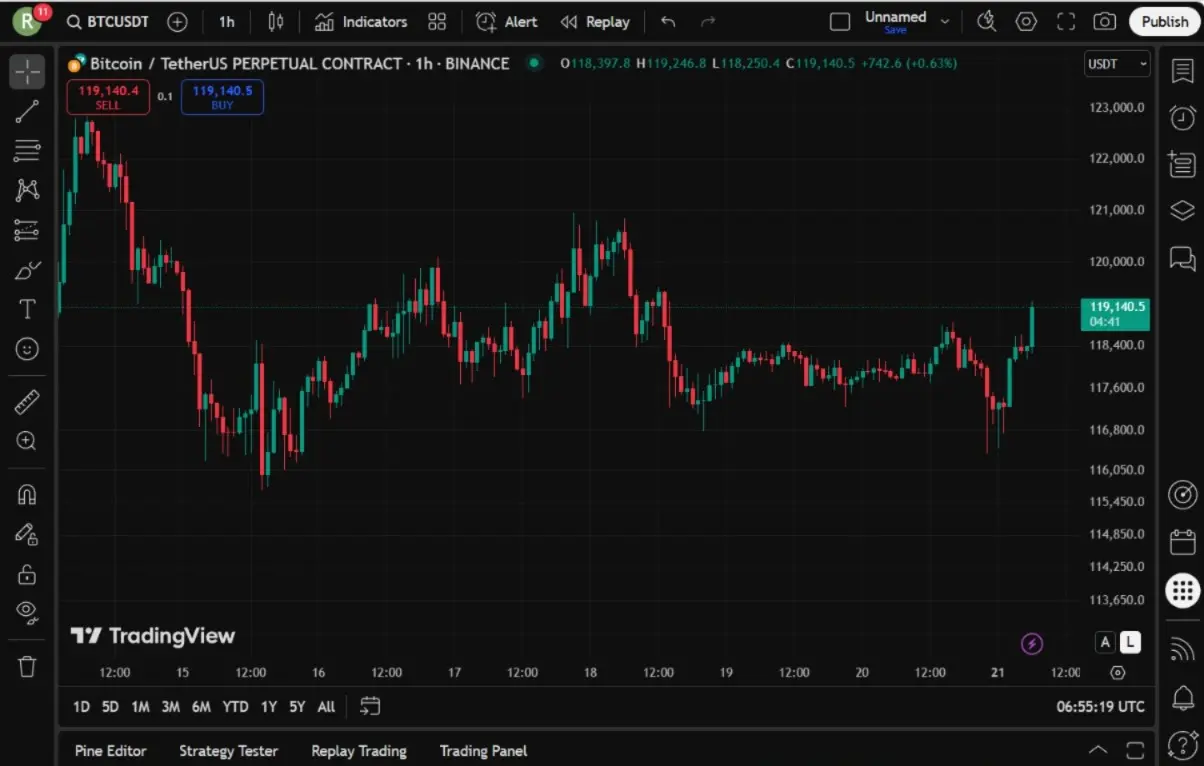Set the date range to 1D
Image resolution: width=1204 pixels, height=766 pixels.
tap(81, 707)
